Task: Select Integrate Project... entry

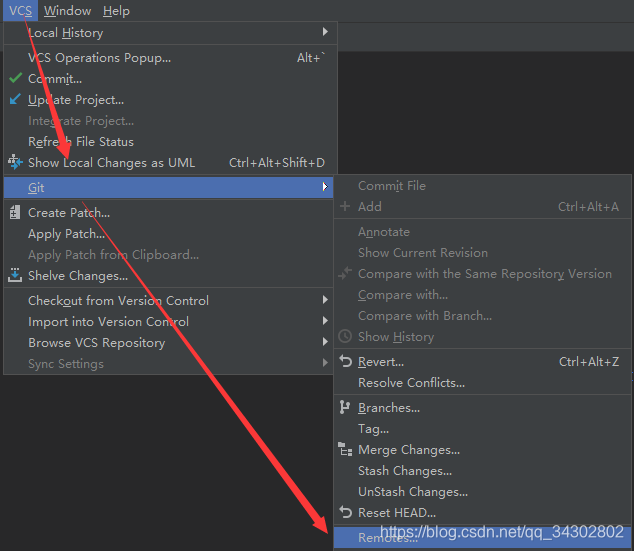Action: coord(170,120)
